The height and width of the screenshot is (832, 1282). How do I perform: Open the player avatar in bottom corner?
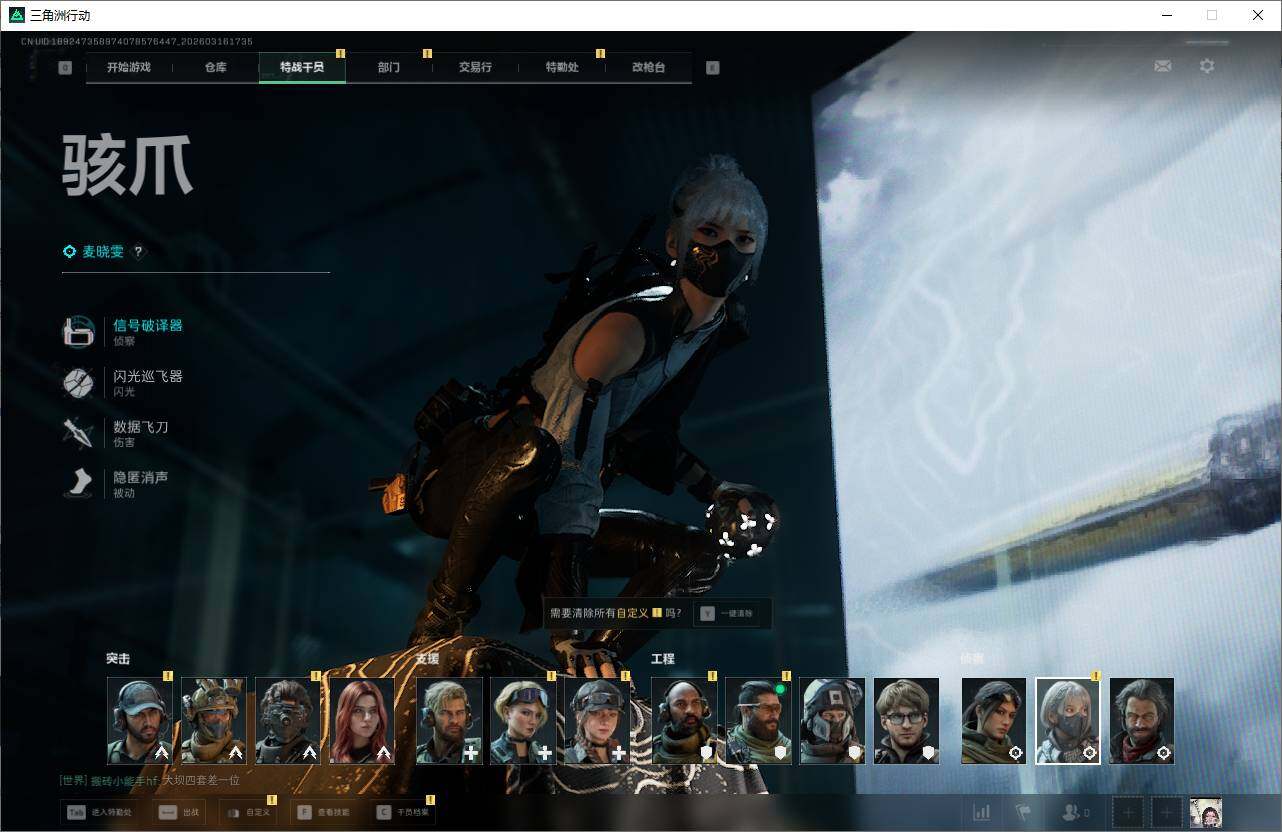coord(1205,813)
